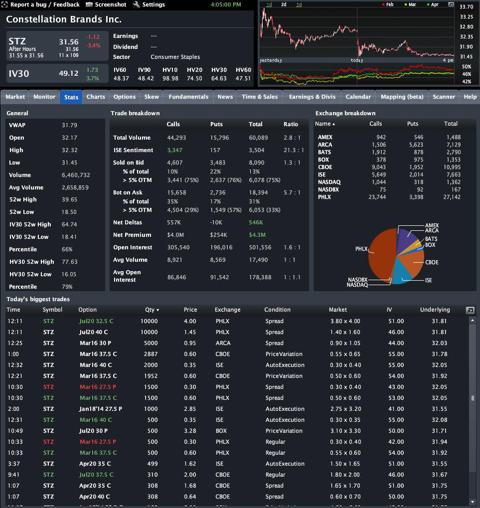Image resolution: width=480 pixels, height=508 pixels.
Task: Pop out Today's biggest trades table icon
Action: (470, 310)
